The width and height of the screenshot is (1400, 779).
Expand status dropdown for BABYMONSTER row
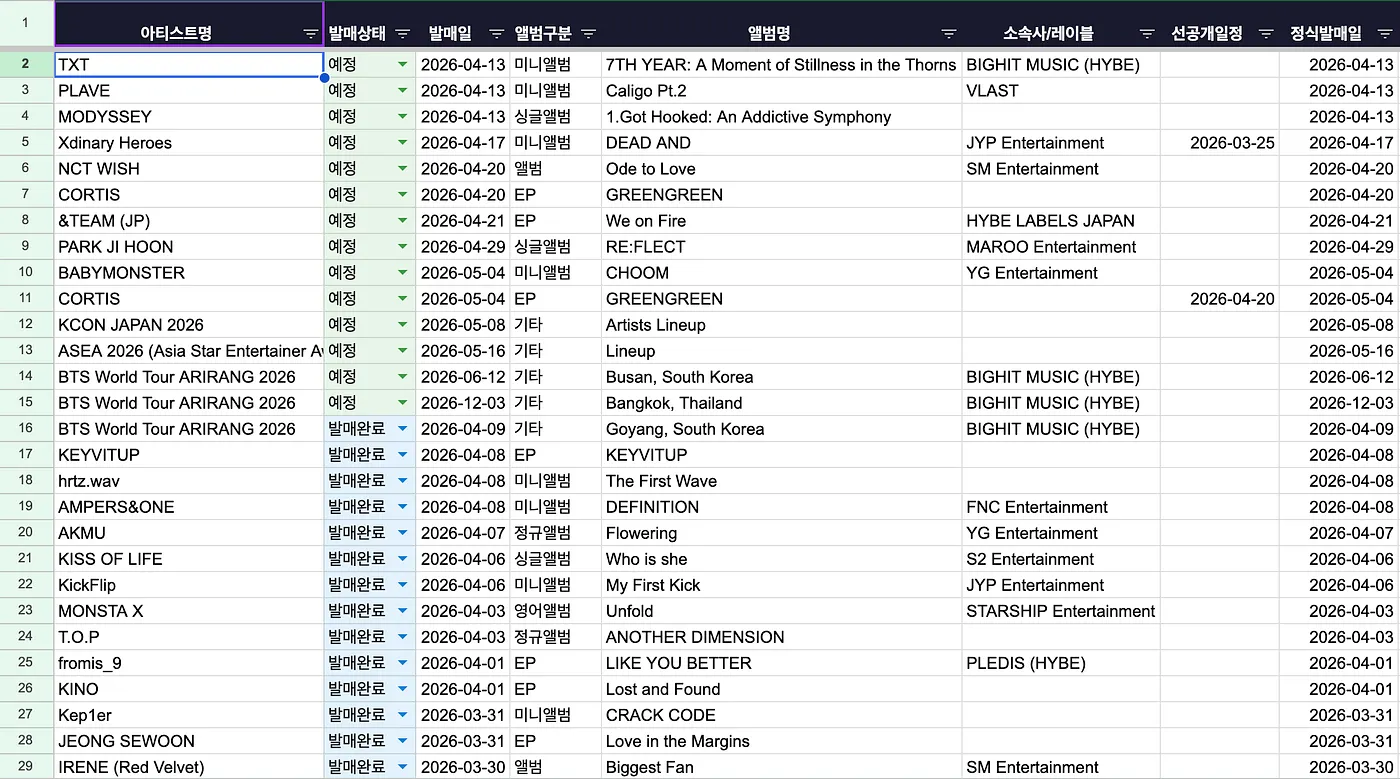click(402, 273)
